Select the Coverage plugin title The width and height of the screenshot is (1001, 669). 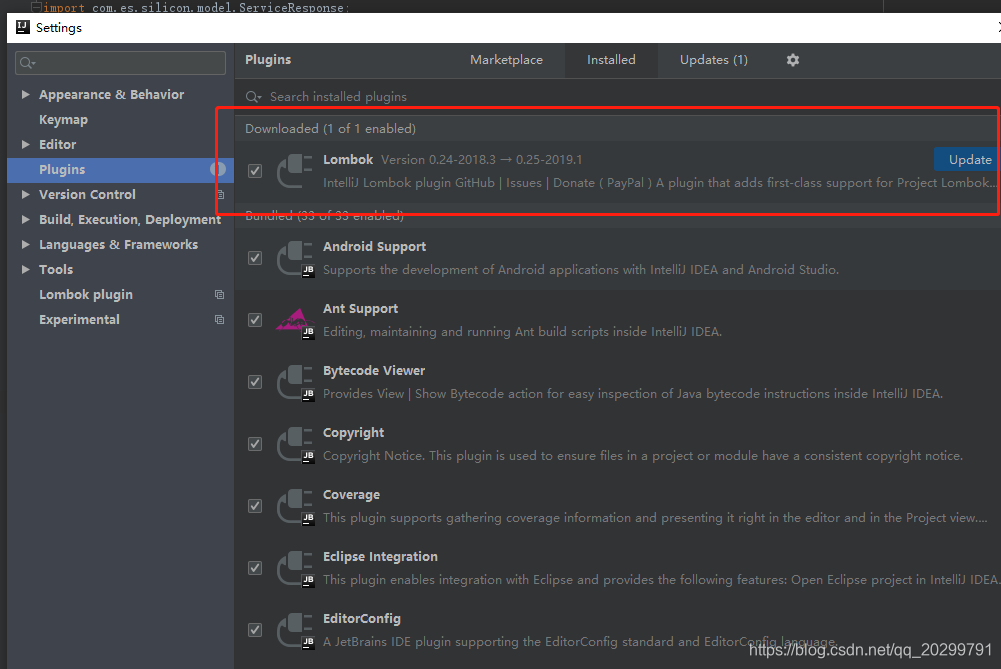(351, 494)
